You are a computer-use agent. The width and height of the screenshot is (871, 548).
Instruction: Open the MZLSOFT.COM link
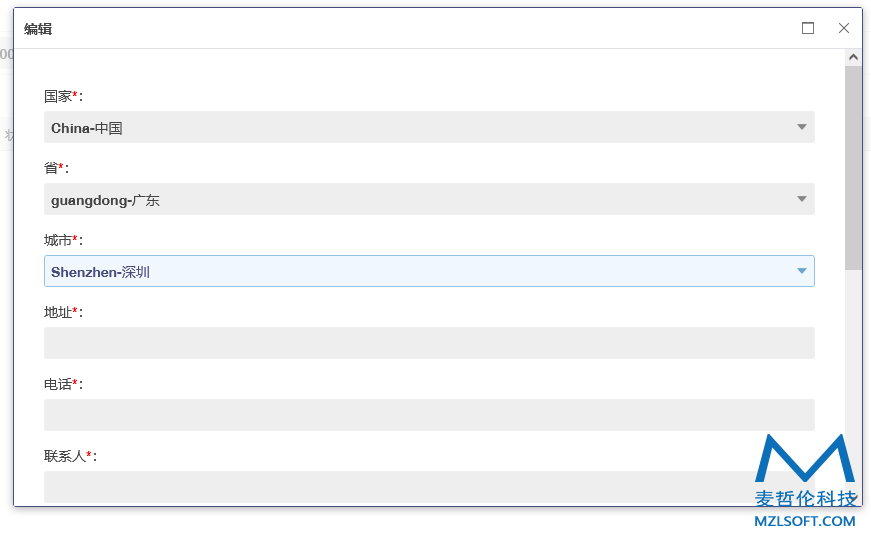tap(804, 521)
